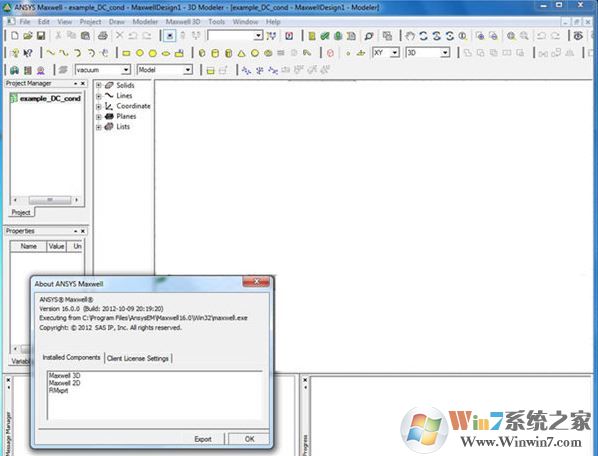Create a new project with the New icon

14,36
